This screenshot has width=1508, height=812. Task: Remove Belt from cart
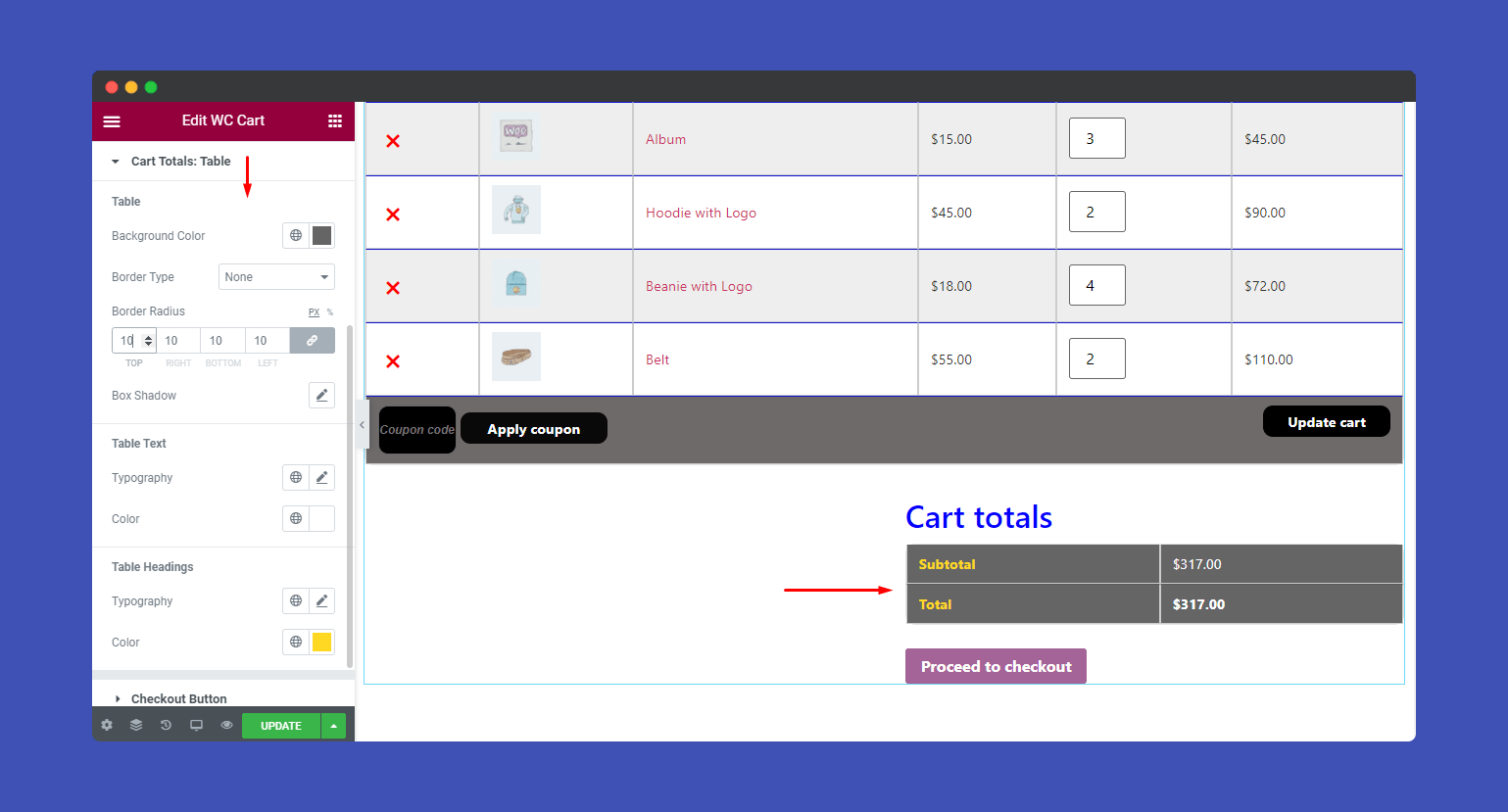[x=393, y=361]
